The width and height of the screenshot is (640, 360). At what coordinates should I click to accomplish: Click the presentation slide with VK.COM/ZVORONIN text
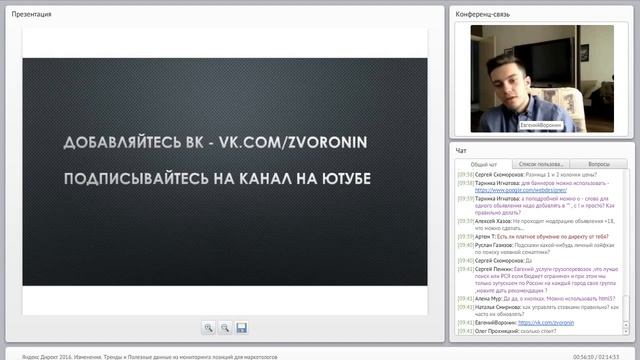point(225,172)
